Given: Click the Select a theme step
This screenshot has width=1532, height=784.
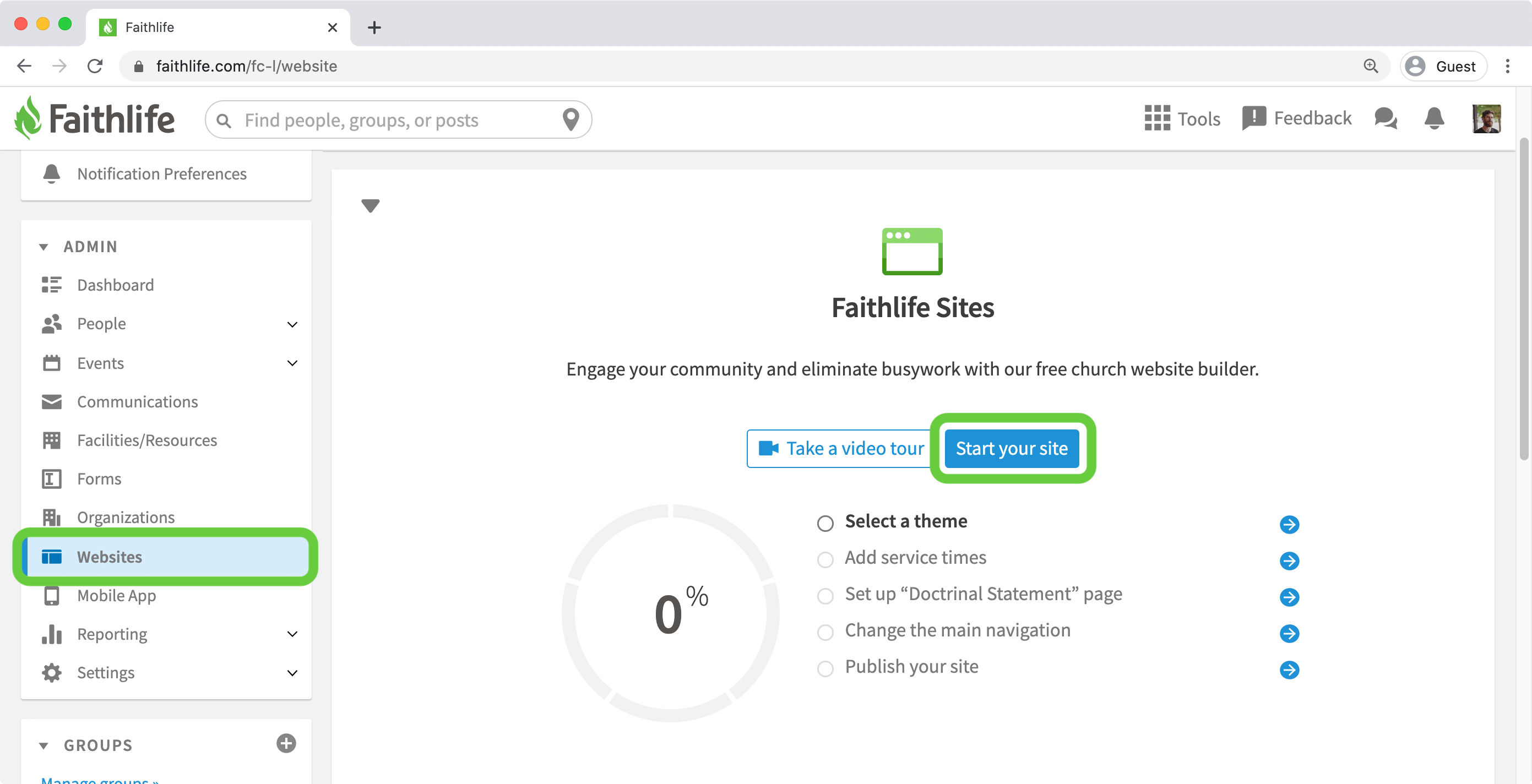Looking at the screenshot, I should (906, 521).
